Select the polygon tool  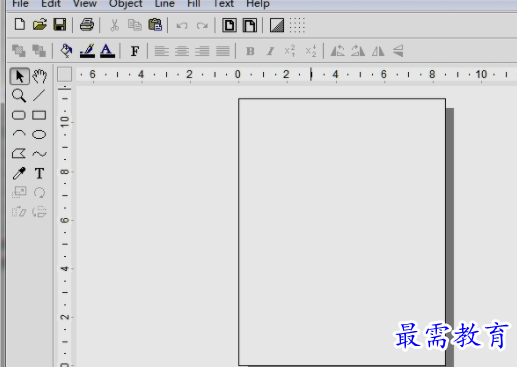(19, 154)
